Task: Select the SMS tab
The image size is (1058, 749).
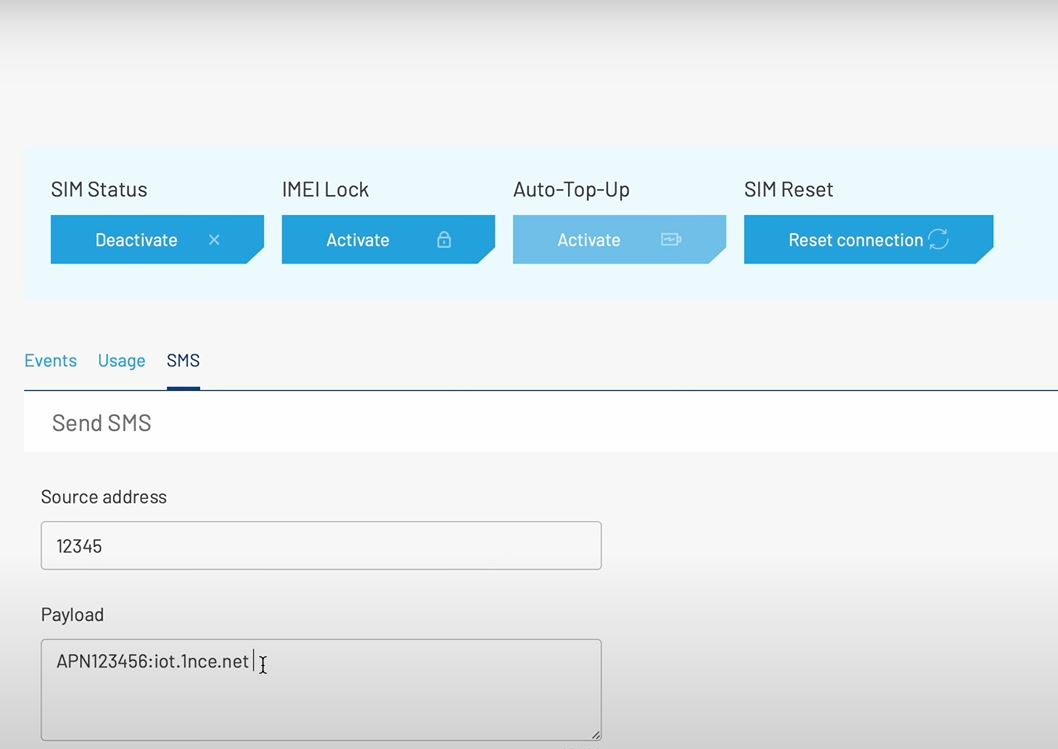Action: [x=183, y=360]
